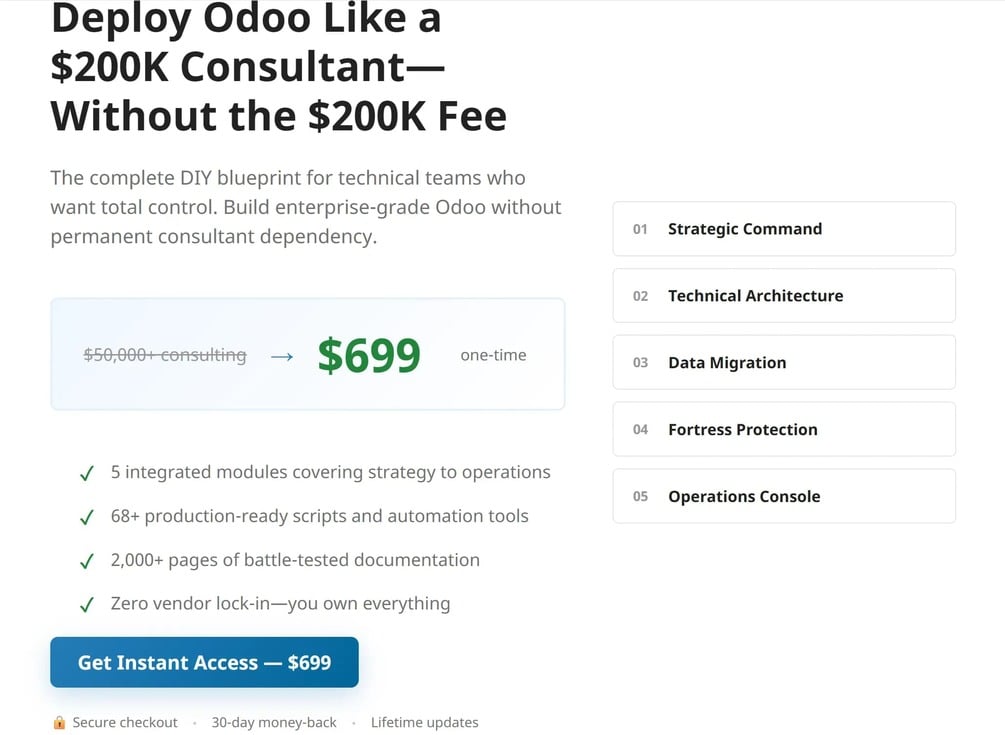Click the Get Instant Access button
This screenshot has height=735, width=1005.
[x=204, y=662]
